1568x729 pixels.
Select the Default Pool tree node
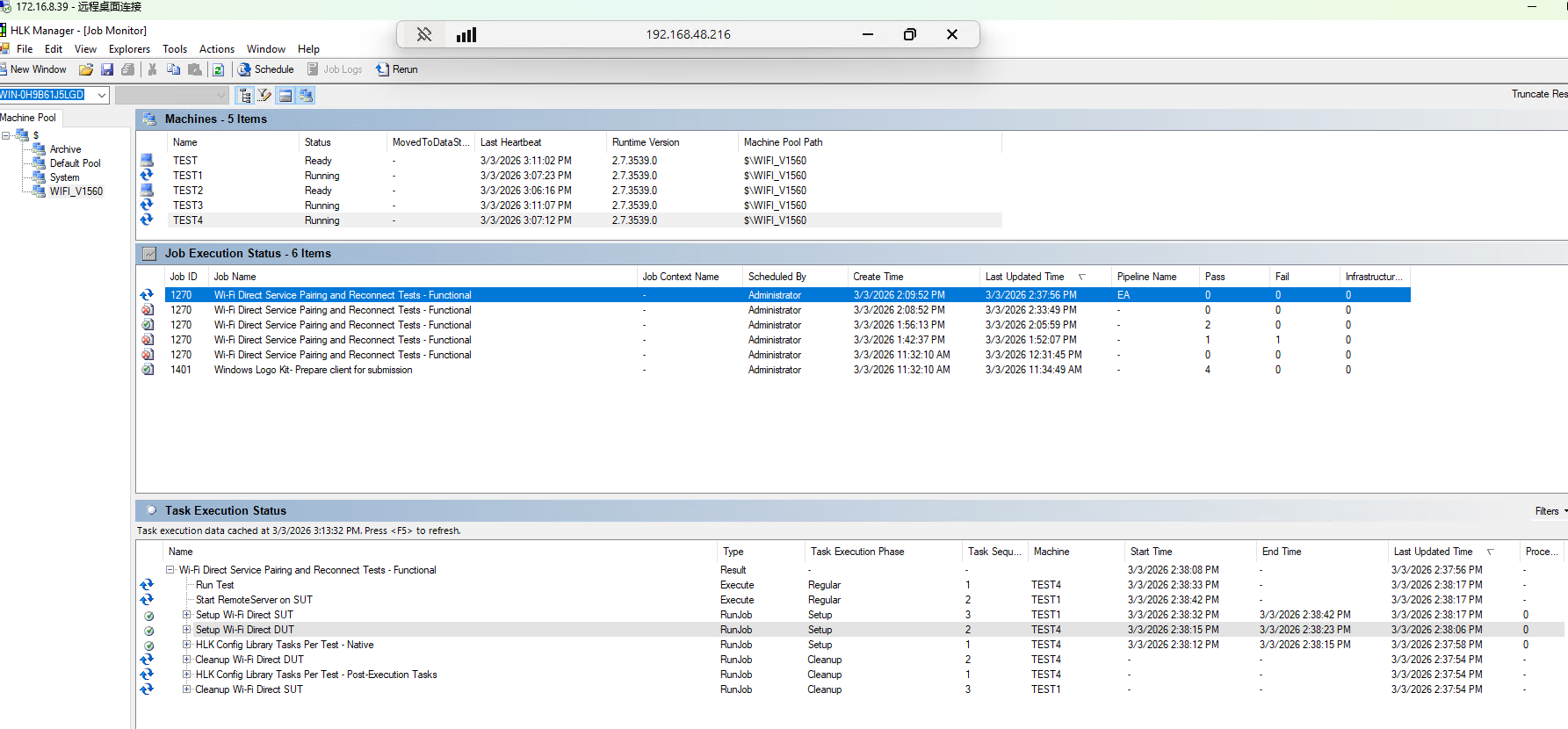coord(75,163)
